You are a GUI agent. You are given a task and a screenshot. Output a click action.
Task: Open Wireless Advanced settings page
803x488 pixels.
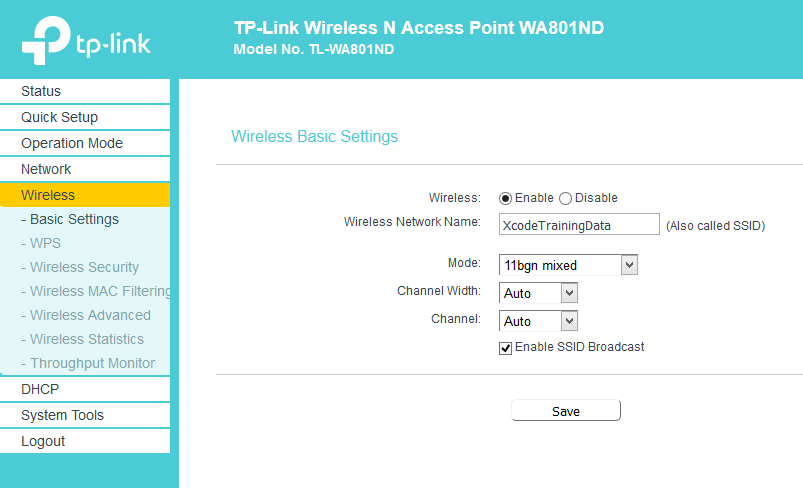pos(85,315)
